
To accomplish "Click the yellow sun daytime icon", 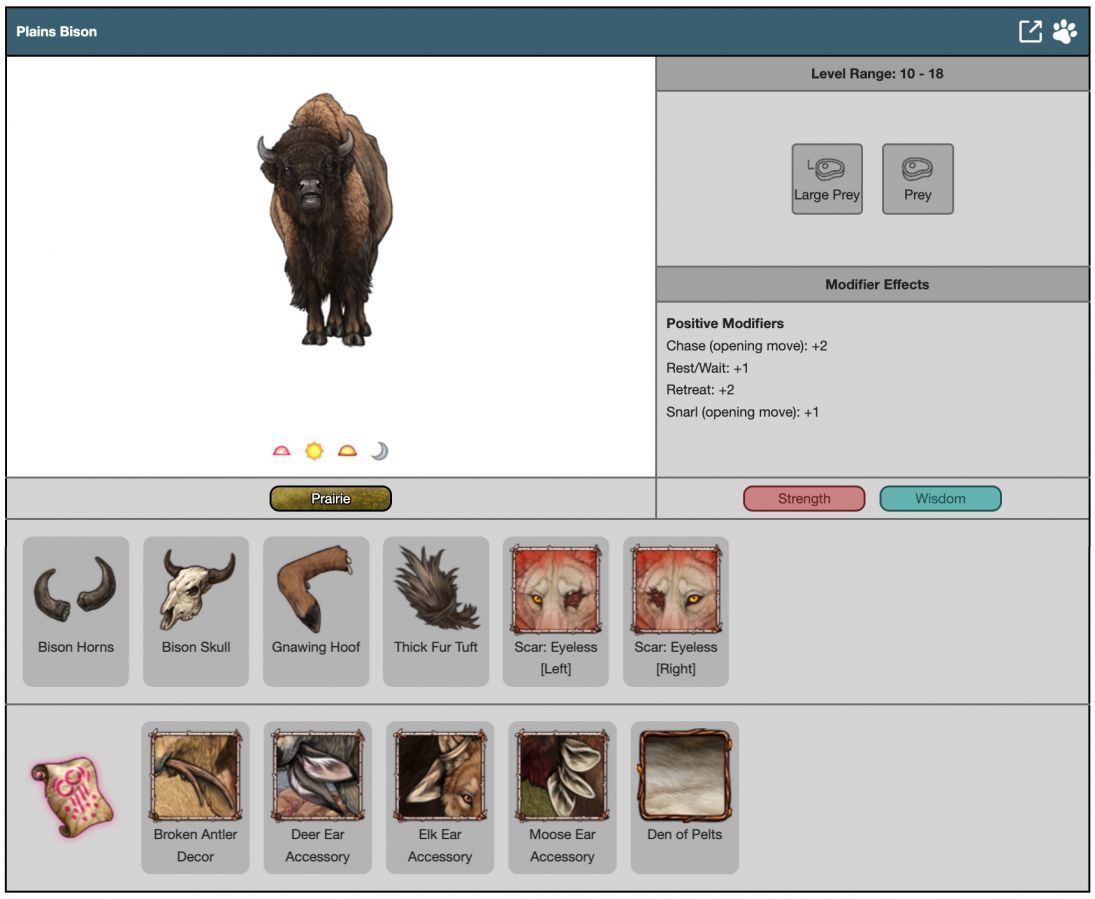I will click(314, 451).
